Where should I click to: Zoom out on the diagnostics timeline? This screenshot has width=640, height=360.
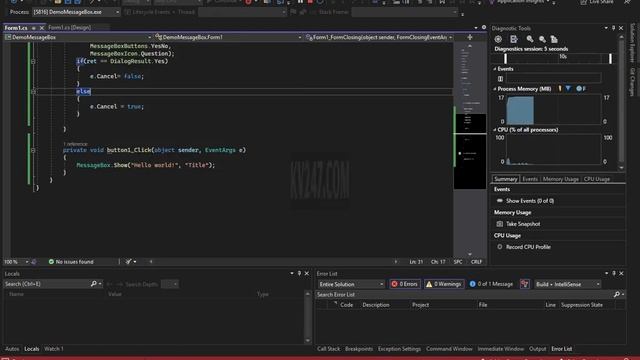(542, 39)
